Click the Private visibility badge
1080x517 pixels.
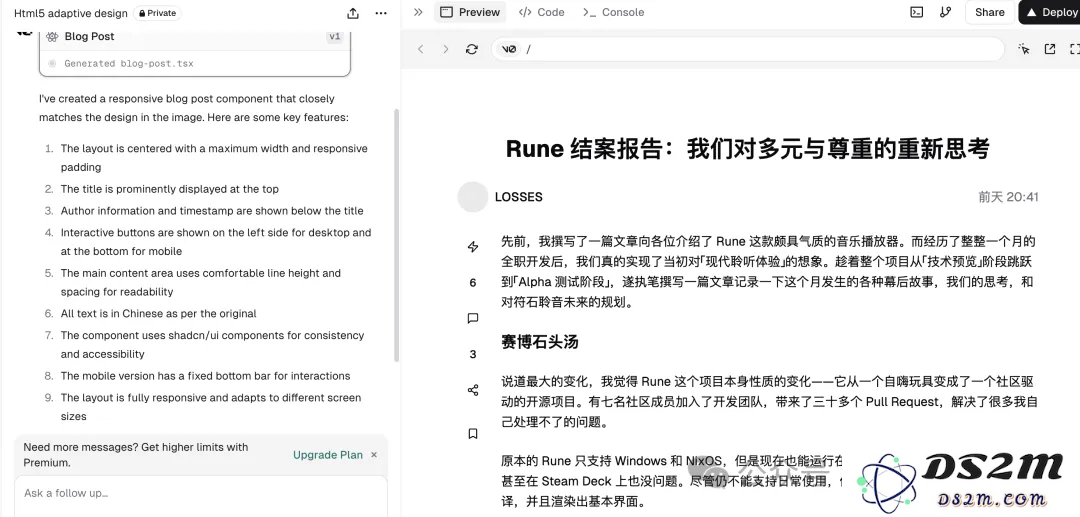(158, 13)
